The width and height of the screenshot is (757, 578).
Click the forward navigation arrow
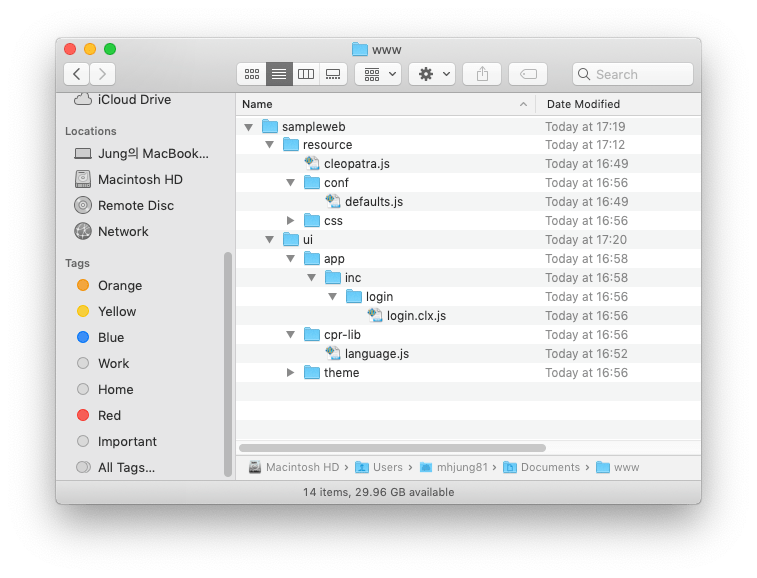102,74
